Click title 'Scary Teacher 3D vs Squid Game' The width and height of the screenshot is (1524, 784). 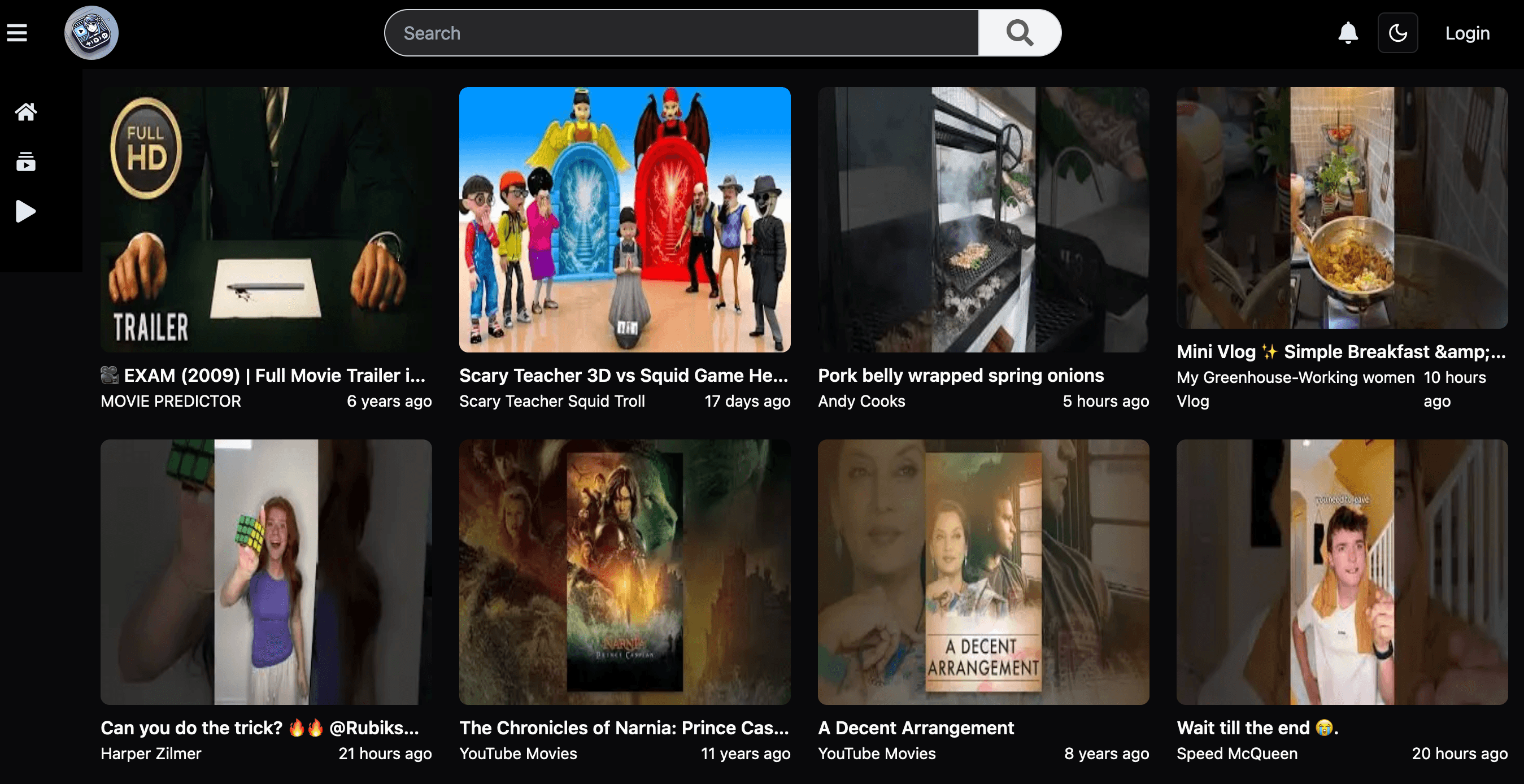[x=624, y=375]
